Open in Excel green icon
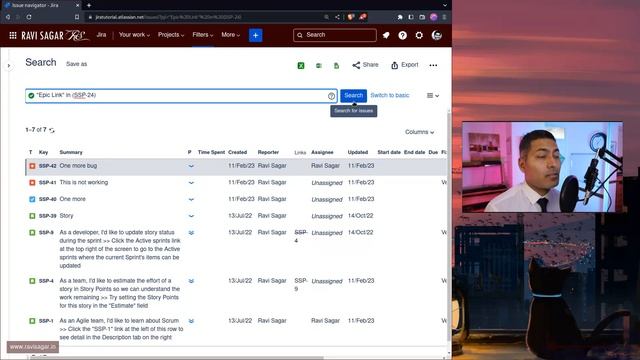Screen dimensions: 640x360 click(x=301, y=65)
